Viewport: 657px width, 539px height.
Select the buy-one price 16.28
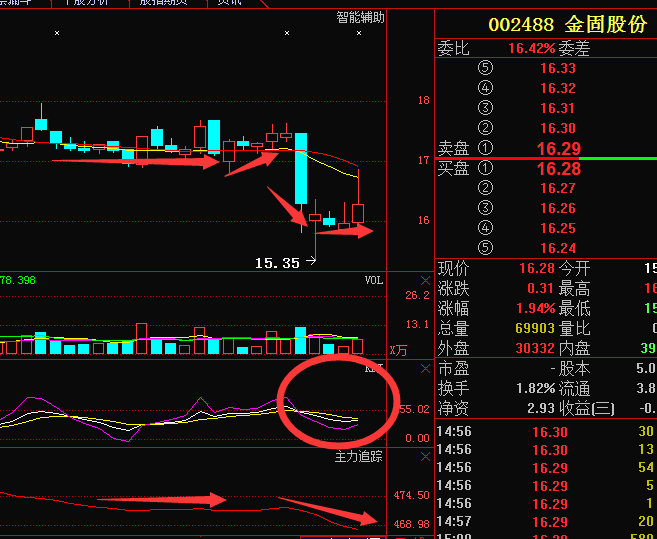(557, 168)
